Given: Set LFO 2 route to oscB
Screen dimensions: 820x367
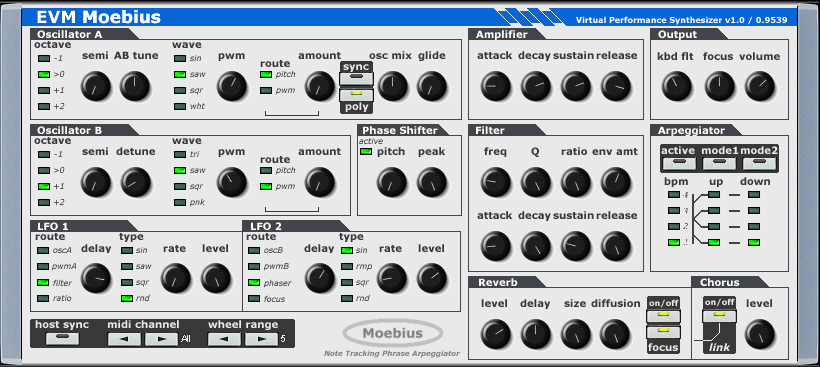Looking at the screenshot, I should click(254, 250).
